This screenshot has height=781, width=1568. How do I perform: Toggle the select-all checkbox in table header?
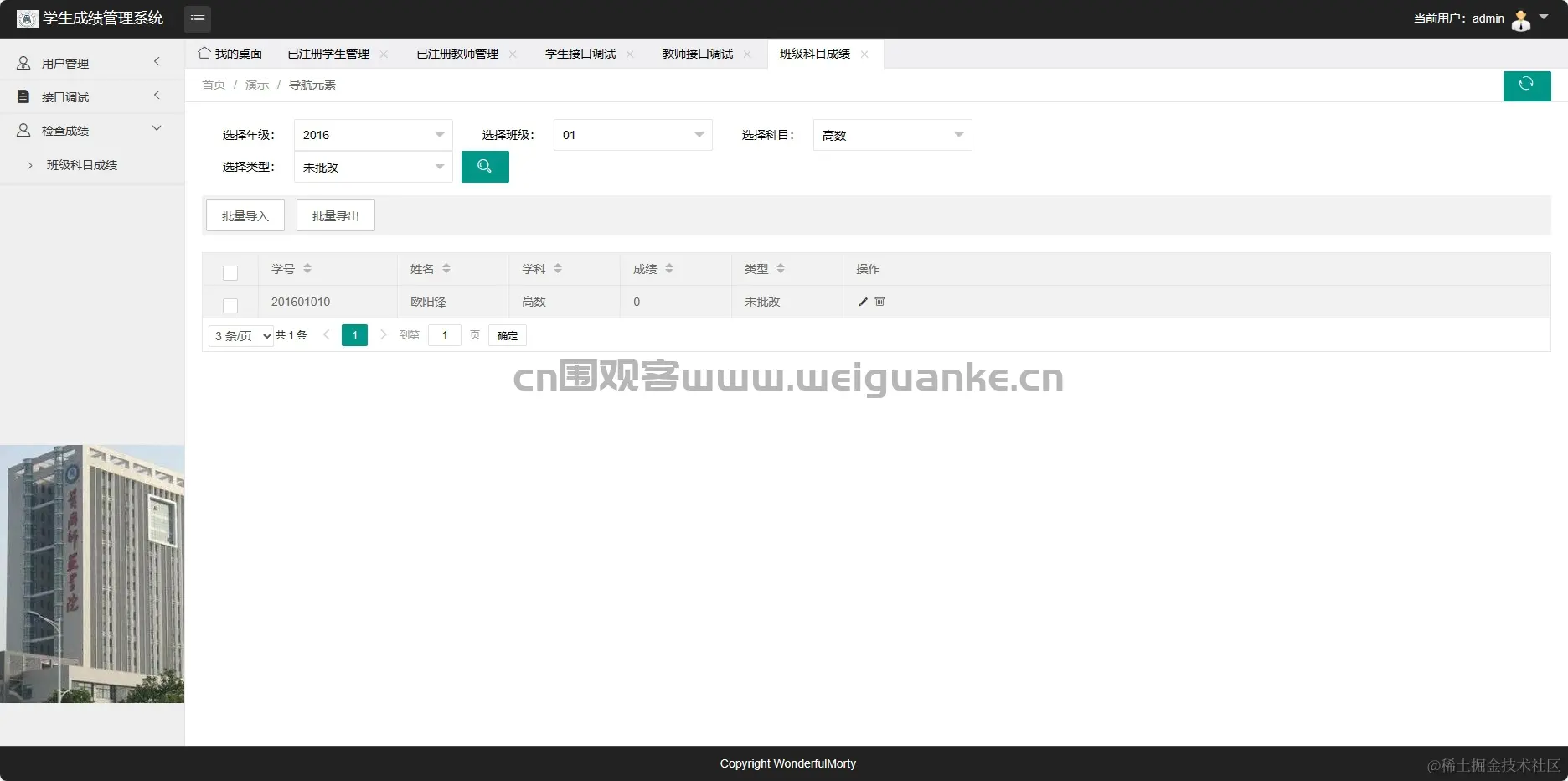pyautogui.click(x=230, y=273)
